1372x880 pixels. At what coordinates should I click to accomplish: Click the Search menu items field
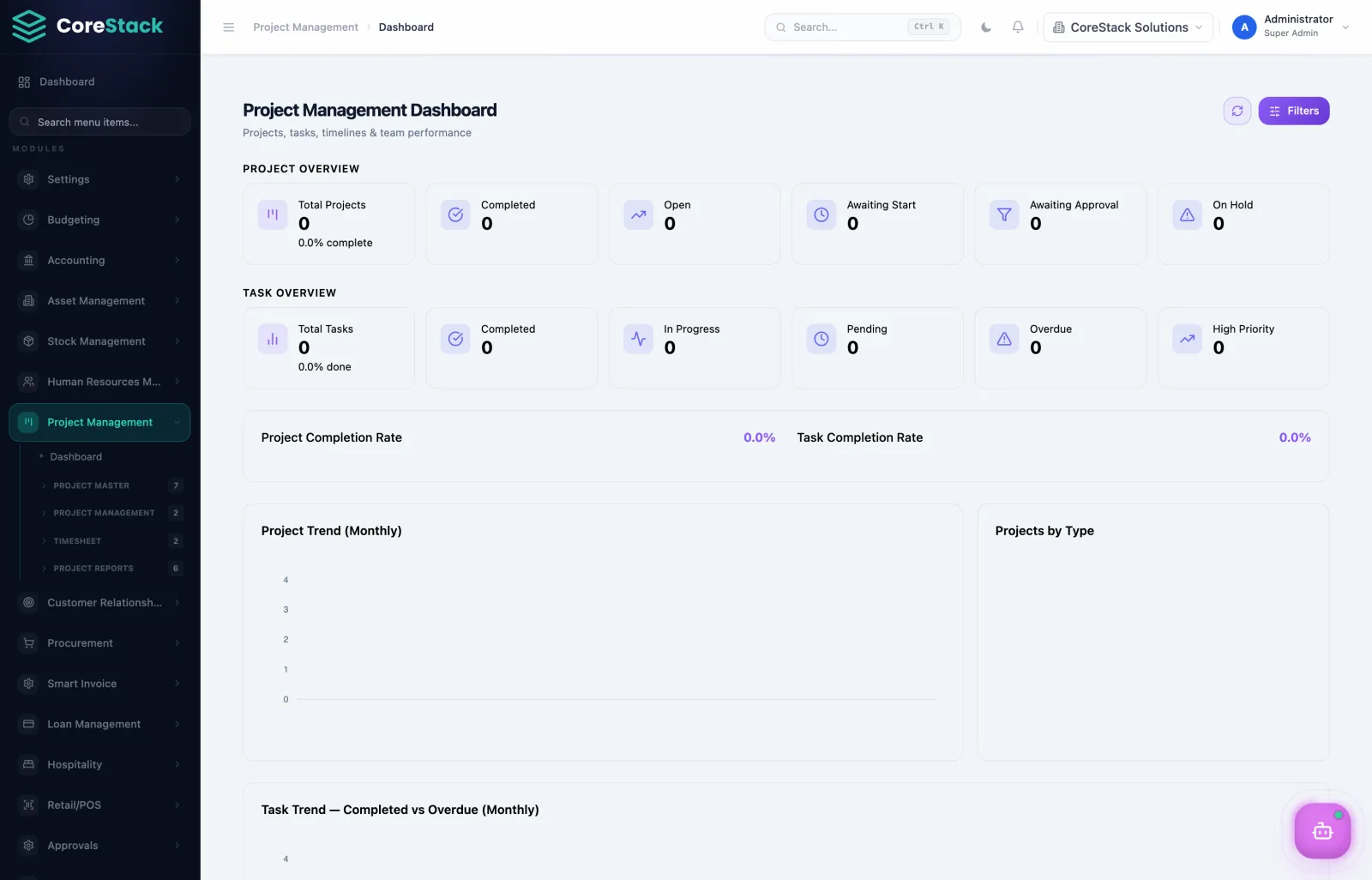[99, 122]
